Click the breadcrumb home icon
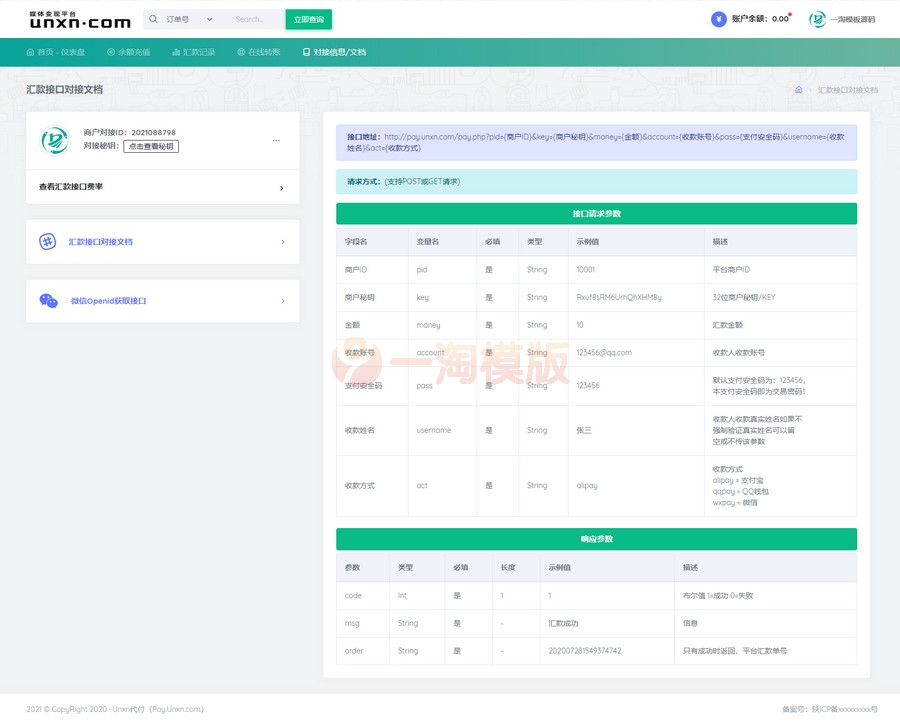The width and height of the screenshot is (900, 726). (x=799, y=90)
